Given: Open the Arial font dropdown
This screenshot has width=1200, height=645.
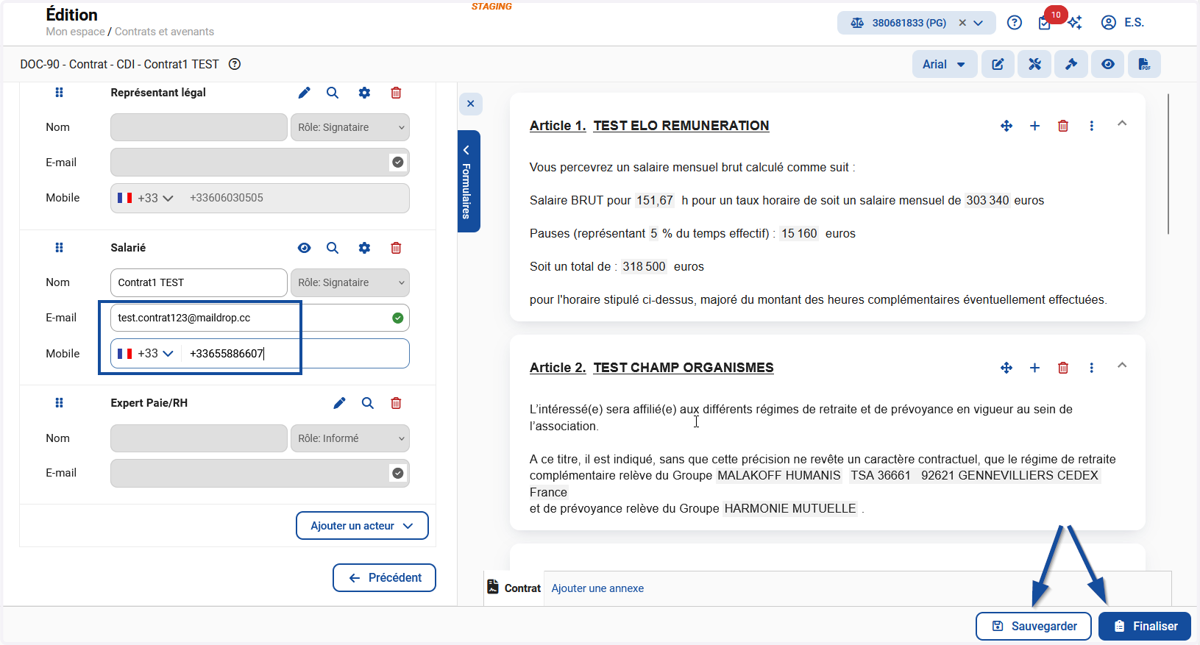Looking at the screenshot, I should [943, 64].
